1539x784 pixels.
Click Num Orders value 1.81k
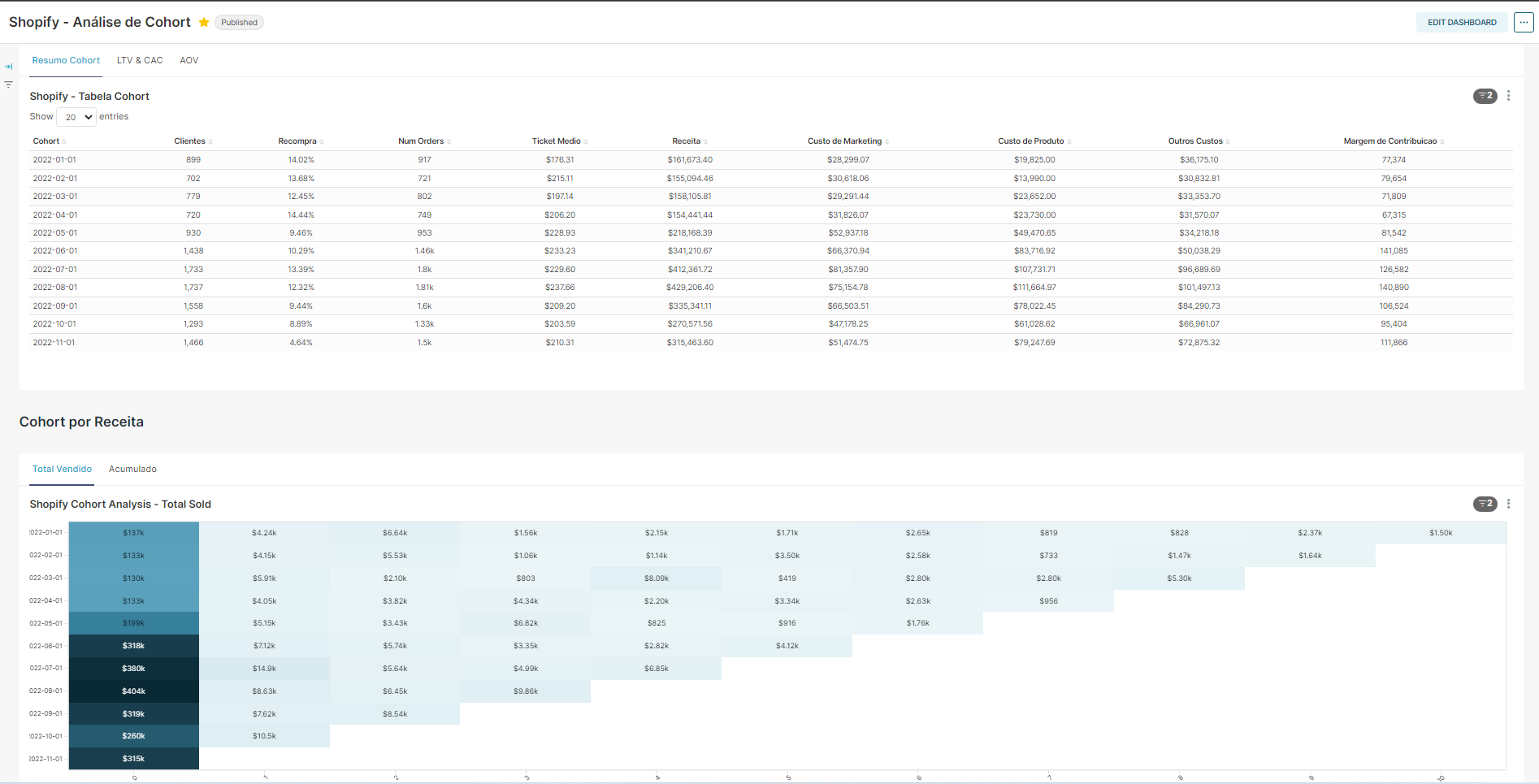click(x=424, y=288)
